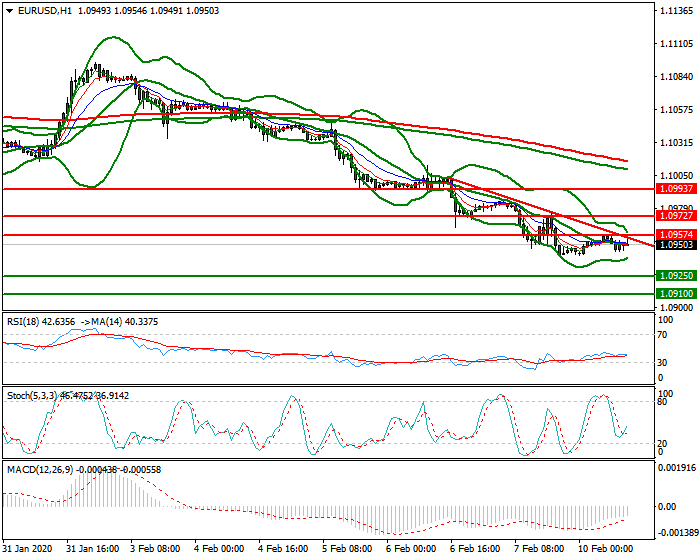Click the RSI(18) indicator label

click(x=26, y=321)
